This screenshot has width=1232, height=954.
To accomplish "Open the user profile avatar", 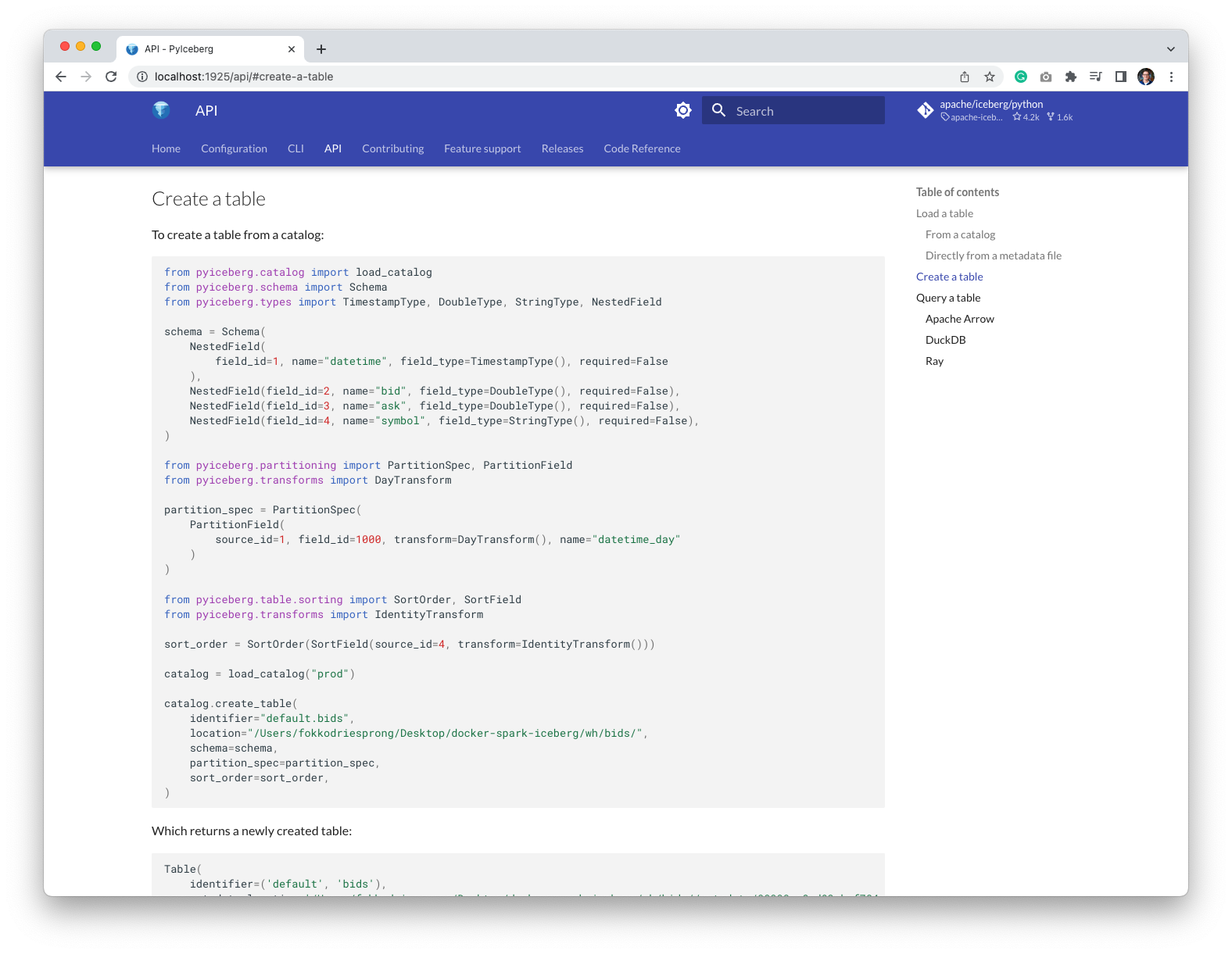I will (x=1146, y=77).
